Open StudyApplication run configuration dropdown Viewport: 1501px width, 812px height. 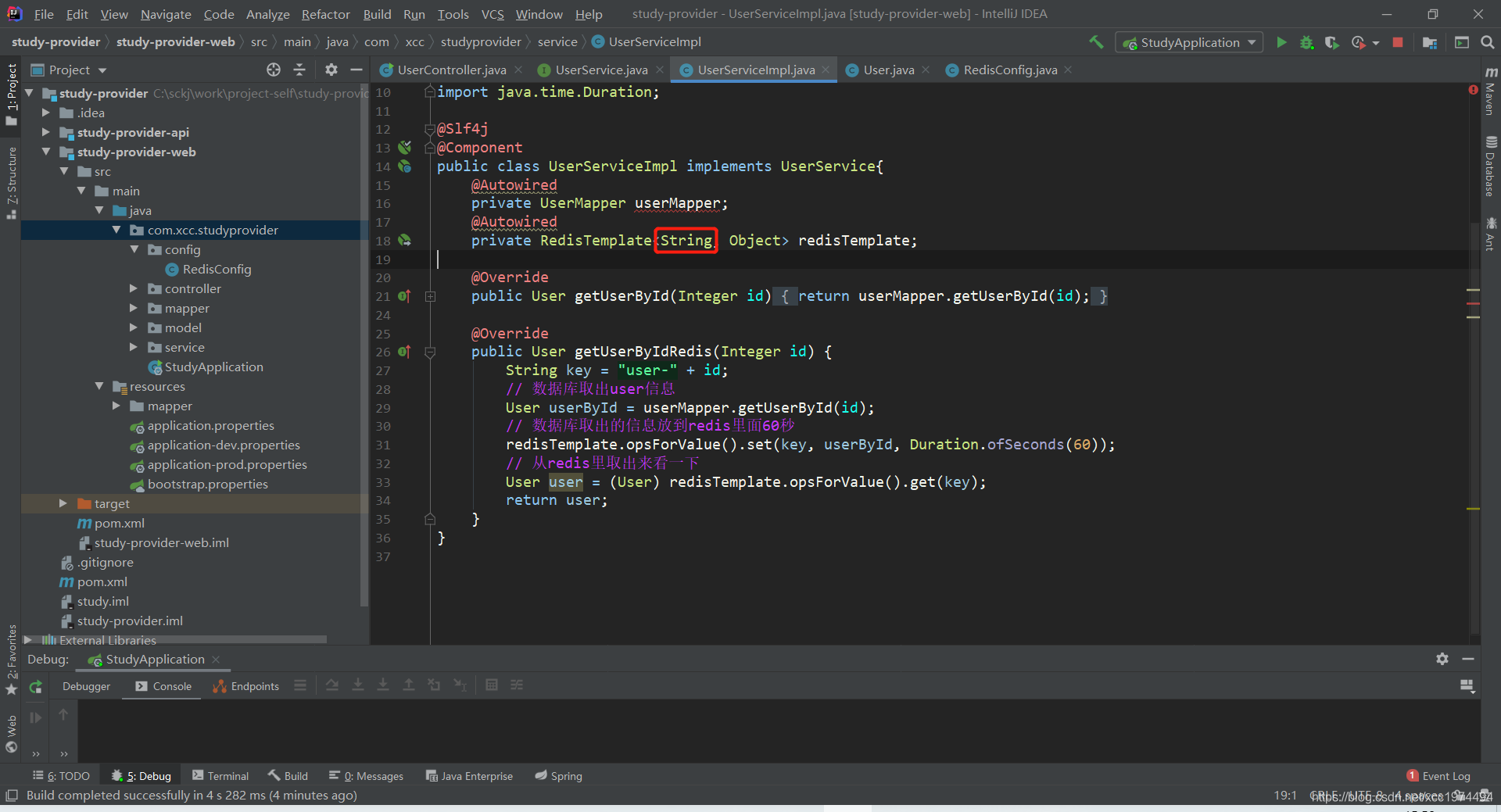coord(1190,42)
